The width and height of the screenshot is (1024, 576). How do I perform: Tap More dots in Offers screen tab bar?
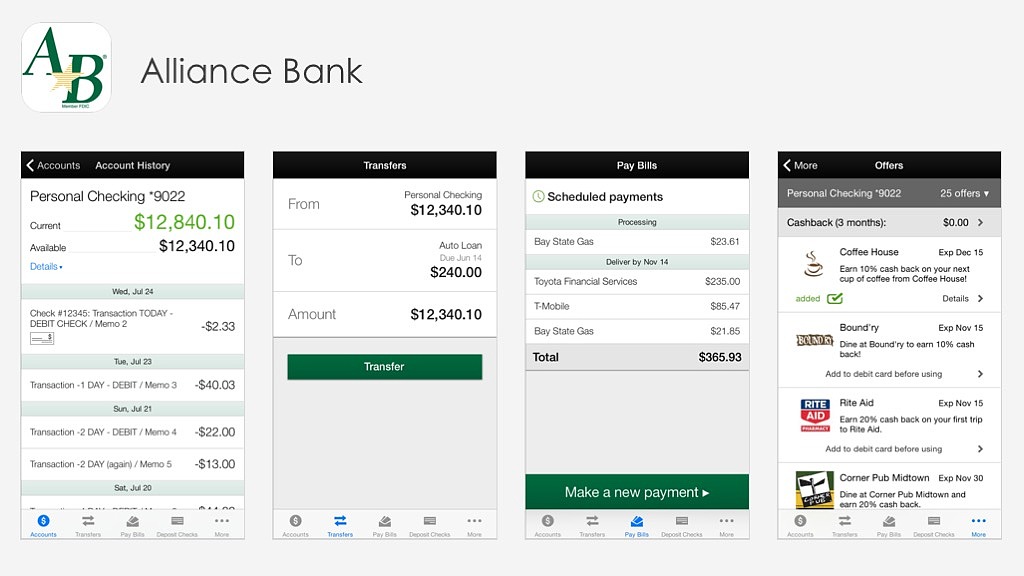(x=978, y=520)
